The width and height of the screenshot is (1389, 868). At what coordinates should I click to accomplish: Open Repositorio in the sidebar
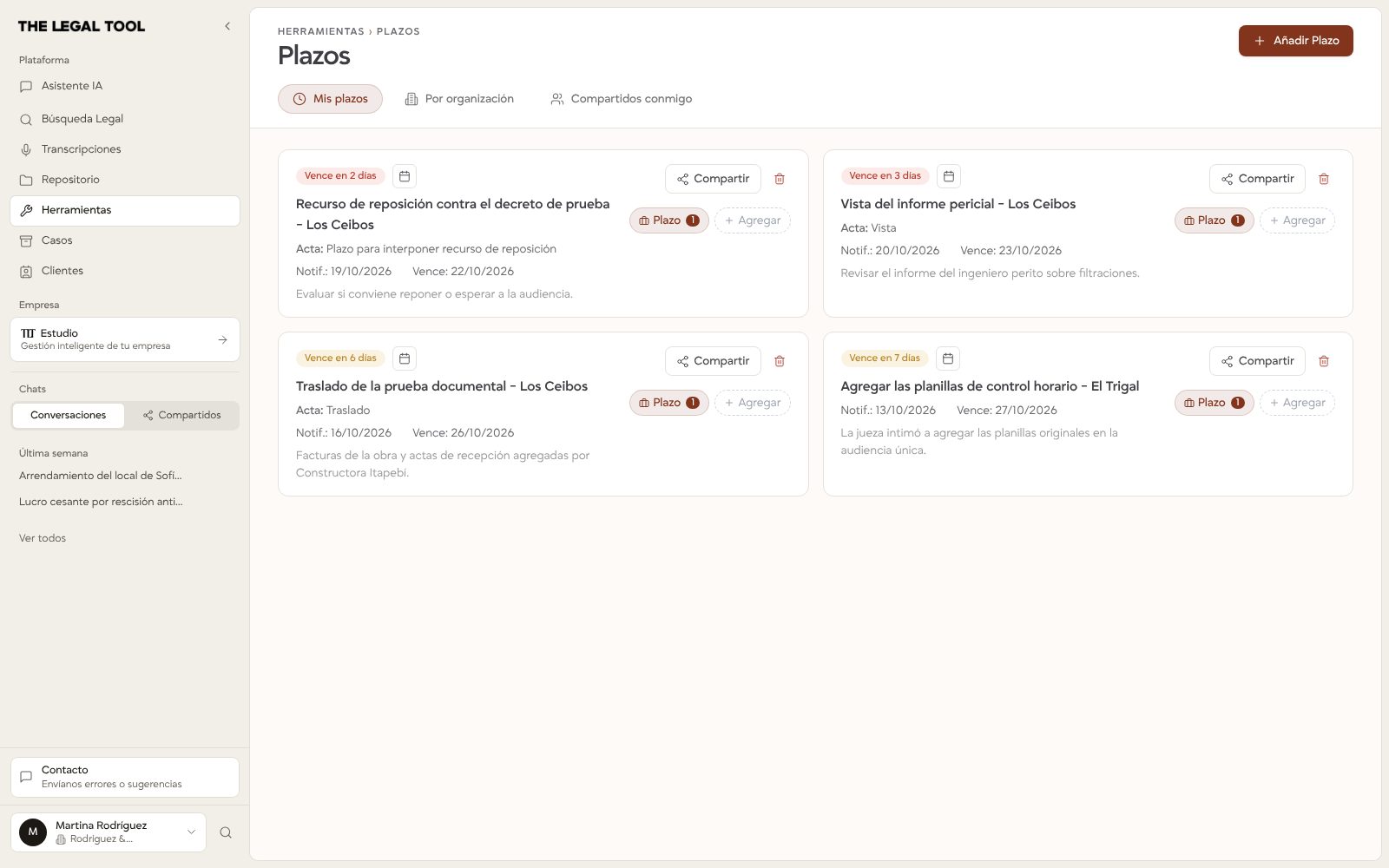coord(125,180)
